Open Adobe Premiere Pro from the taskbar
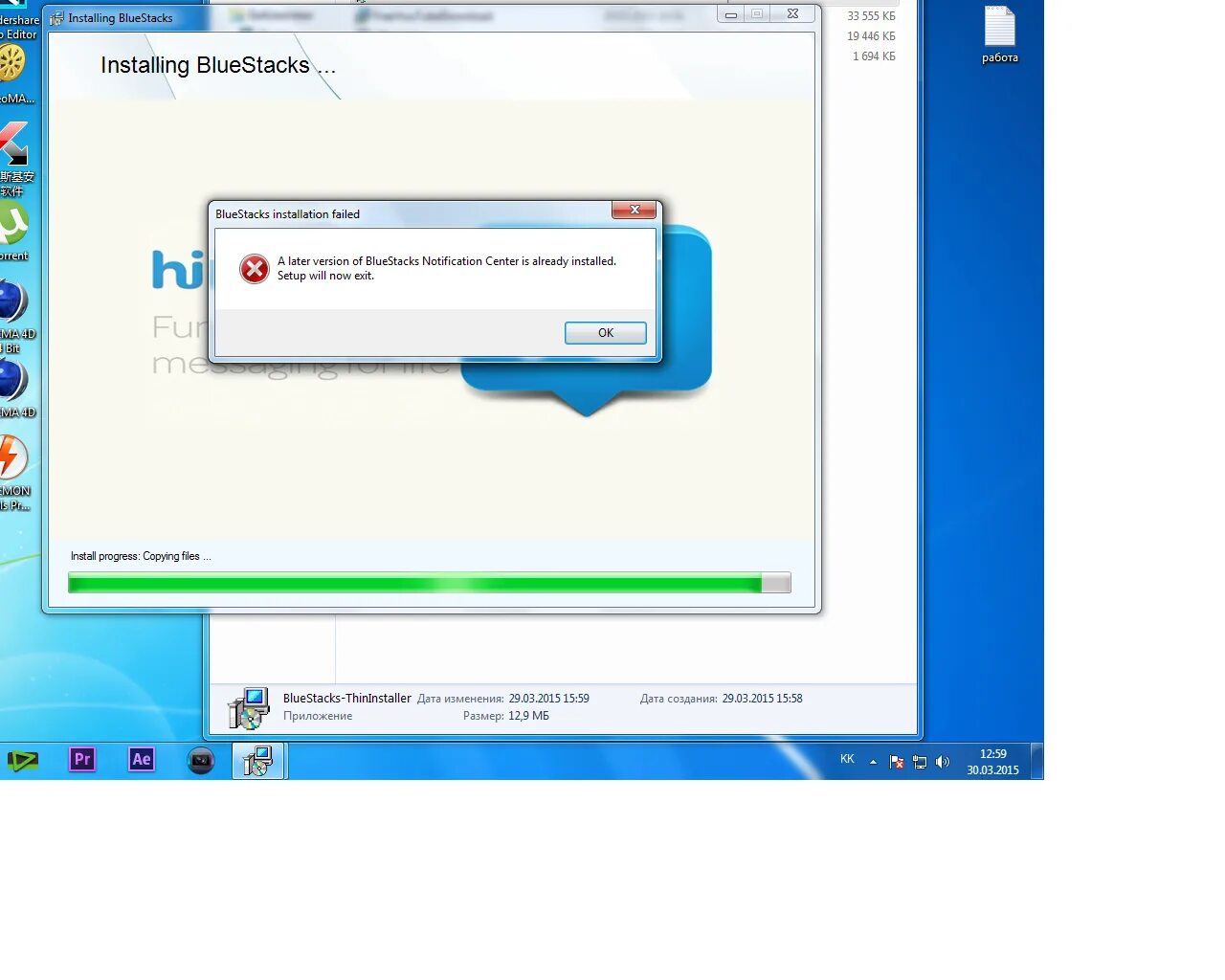 [x=82, y=760]
